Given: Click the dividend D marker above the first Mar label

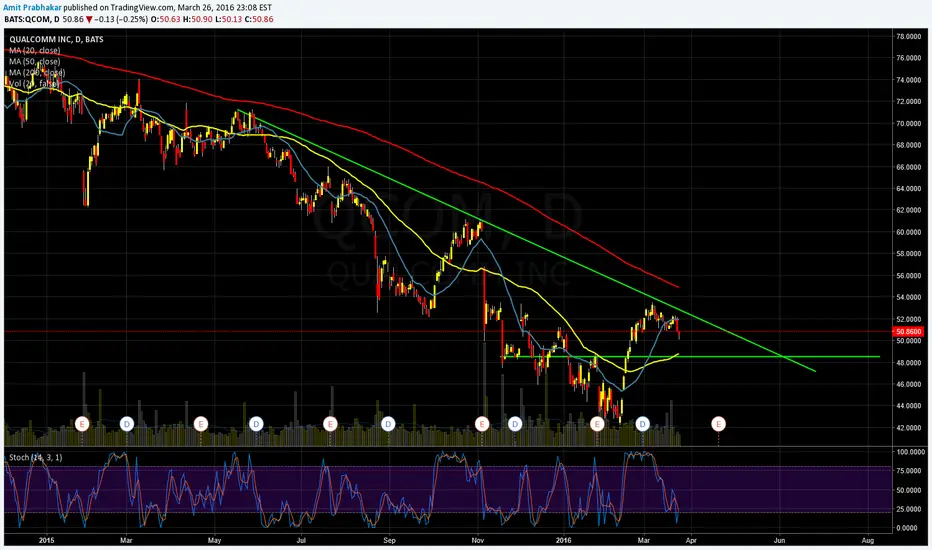Looking at the screenshot, I should point(127,424).
